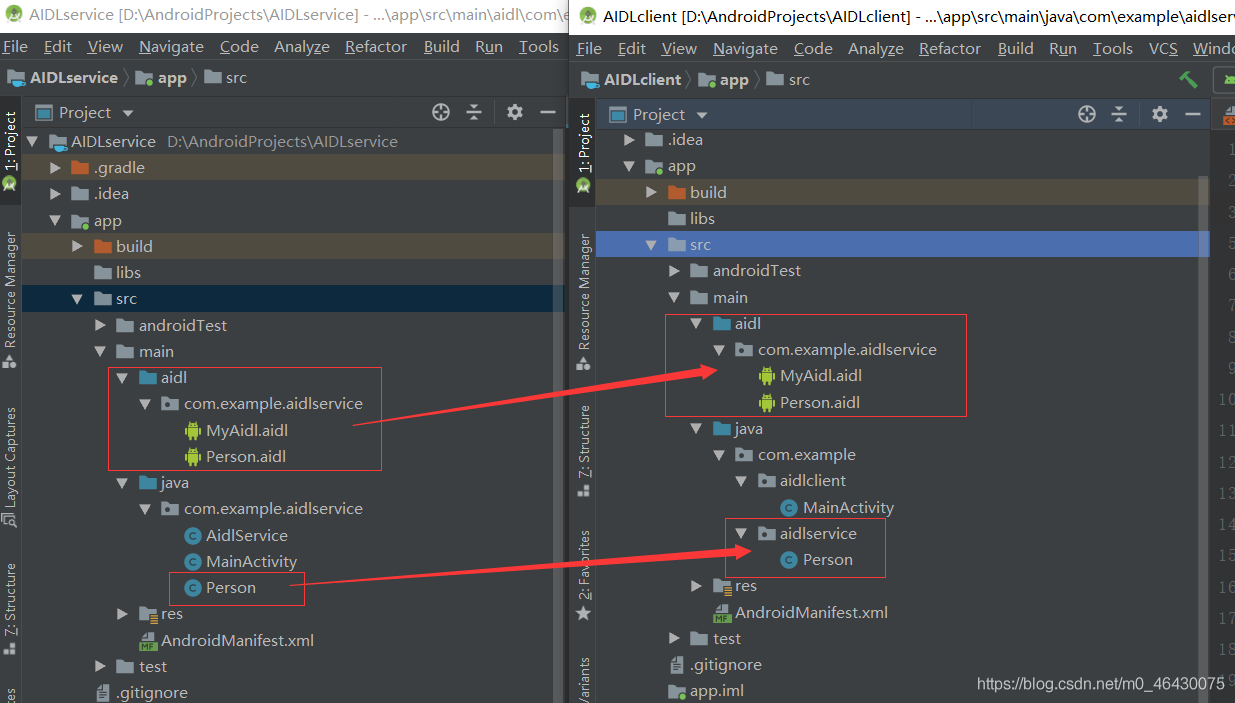The height and width of the screenshot is (703, 1235).
Task: Toggle 1: Project tool tab in AIDLclient window
Action: [584, 152]
